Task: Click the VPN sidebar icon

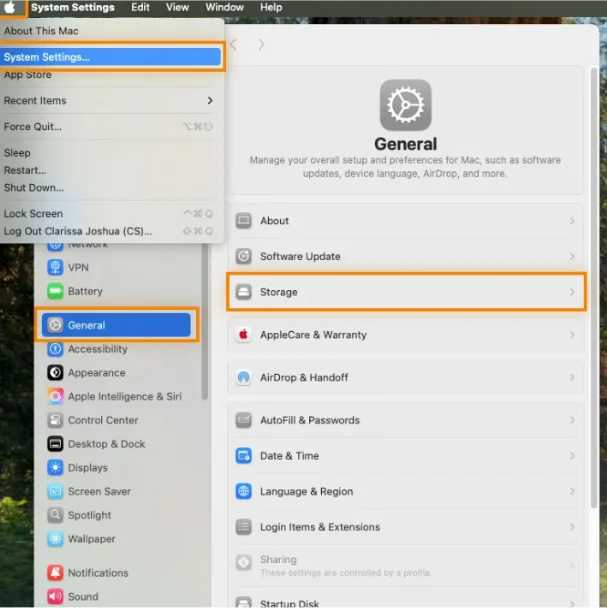Action: click(x=55, y=268)
